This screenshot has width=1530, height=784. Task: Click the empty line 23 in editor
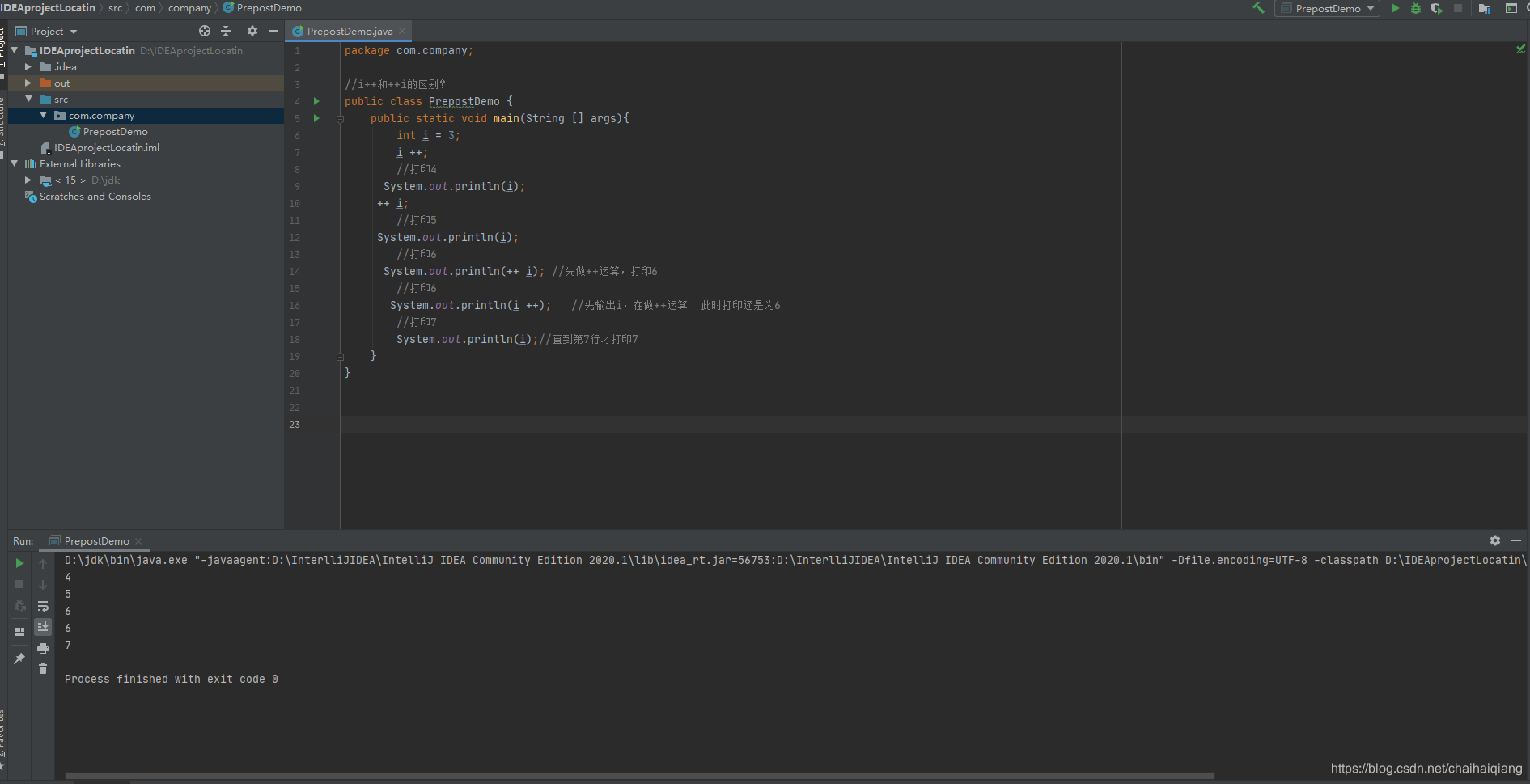pos(933,424)
